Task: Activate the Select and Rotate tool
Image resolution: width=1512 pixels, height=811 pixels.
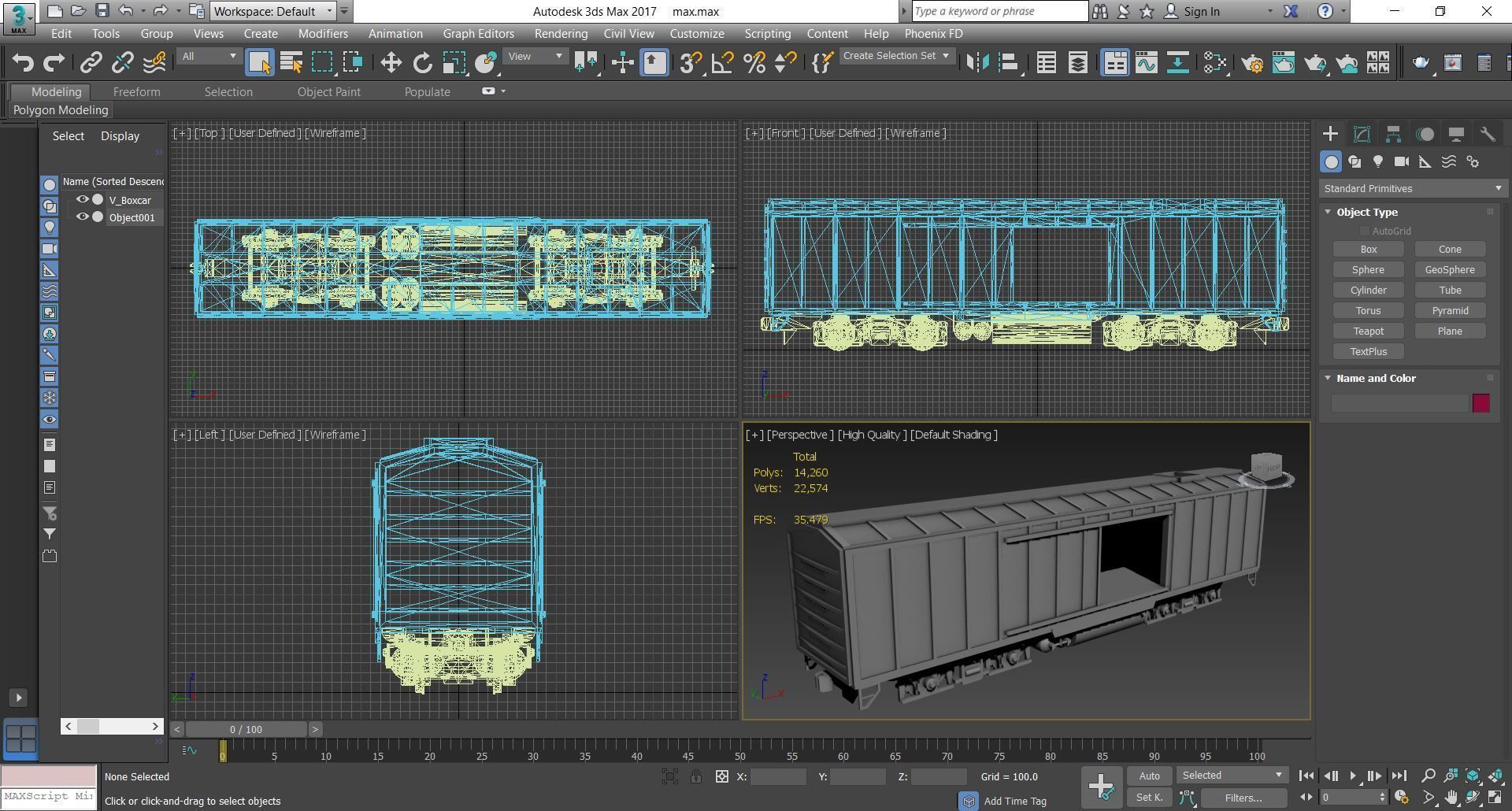Action: (x=423, y=63)
